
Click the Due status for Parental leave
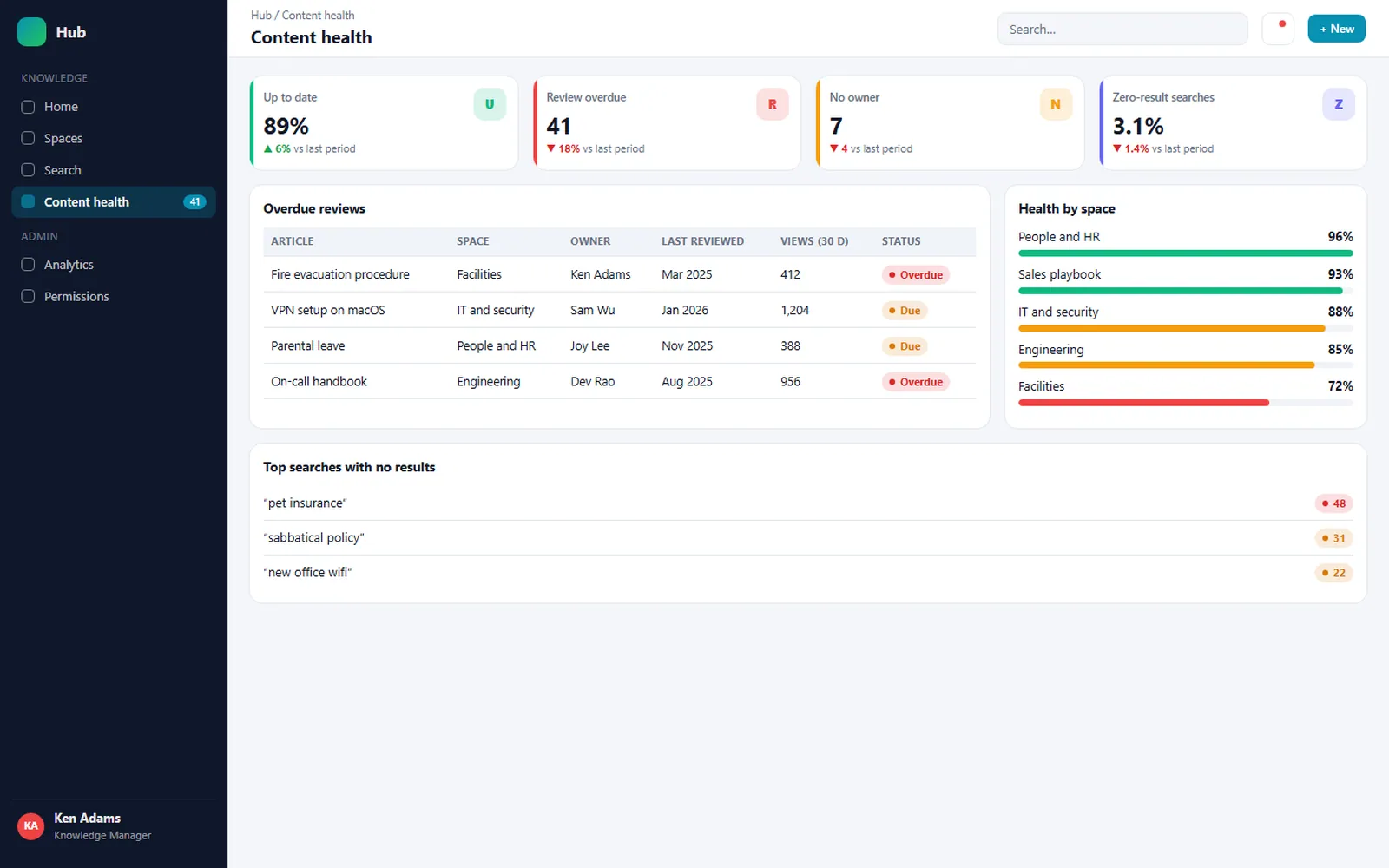pos(905,346)
